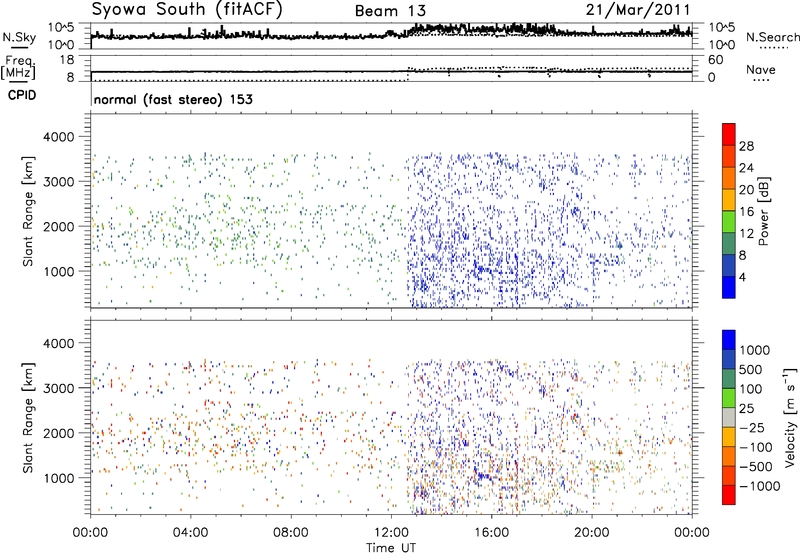
Task: Click the 'CPID' label
Action: pyautogui.click(x=21, y=95)
